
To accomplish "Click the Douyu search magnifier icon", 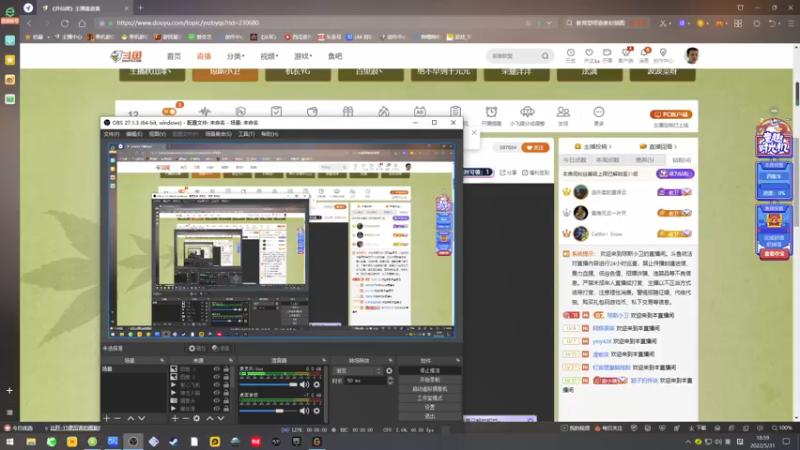I will (x=545, y=56).
